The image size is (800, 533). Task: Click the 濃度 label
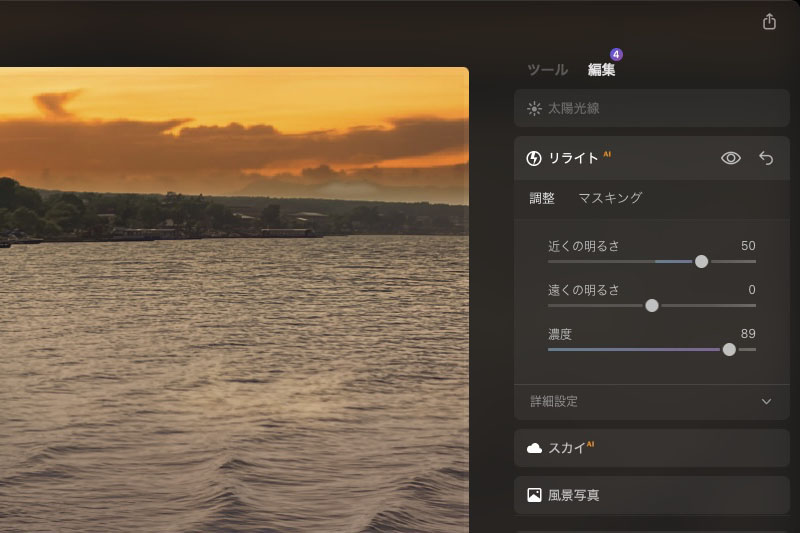coord(560,334)
